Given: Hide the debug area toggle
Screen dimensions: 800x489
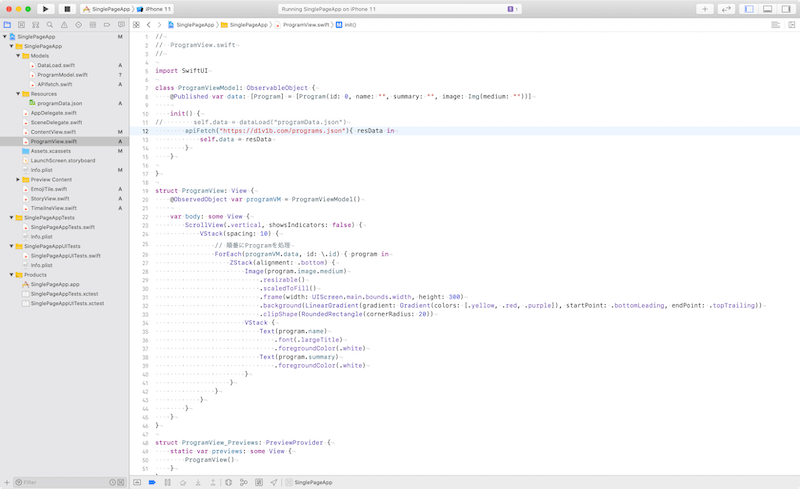Looking at the screenshot, I should tap(137, 482).
